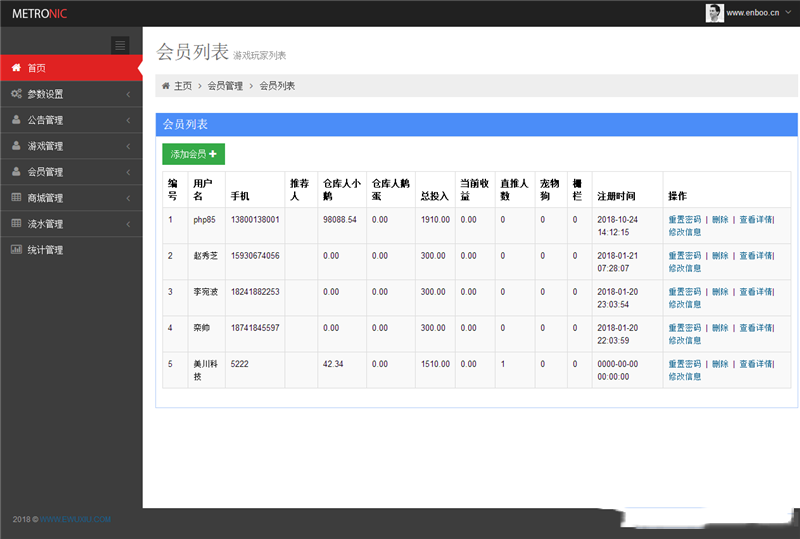The image size is (800, 539).
Task: Click 查看详情 for user 美川科技
Action: click(x=756, y=364)
